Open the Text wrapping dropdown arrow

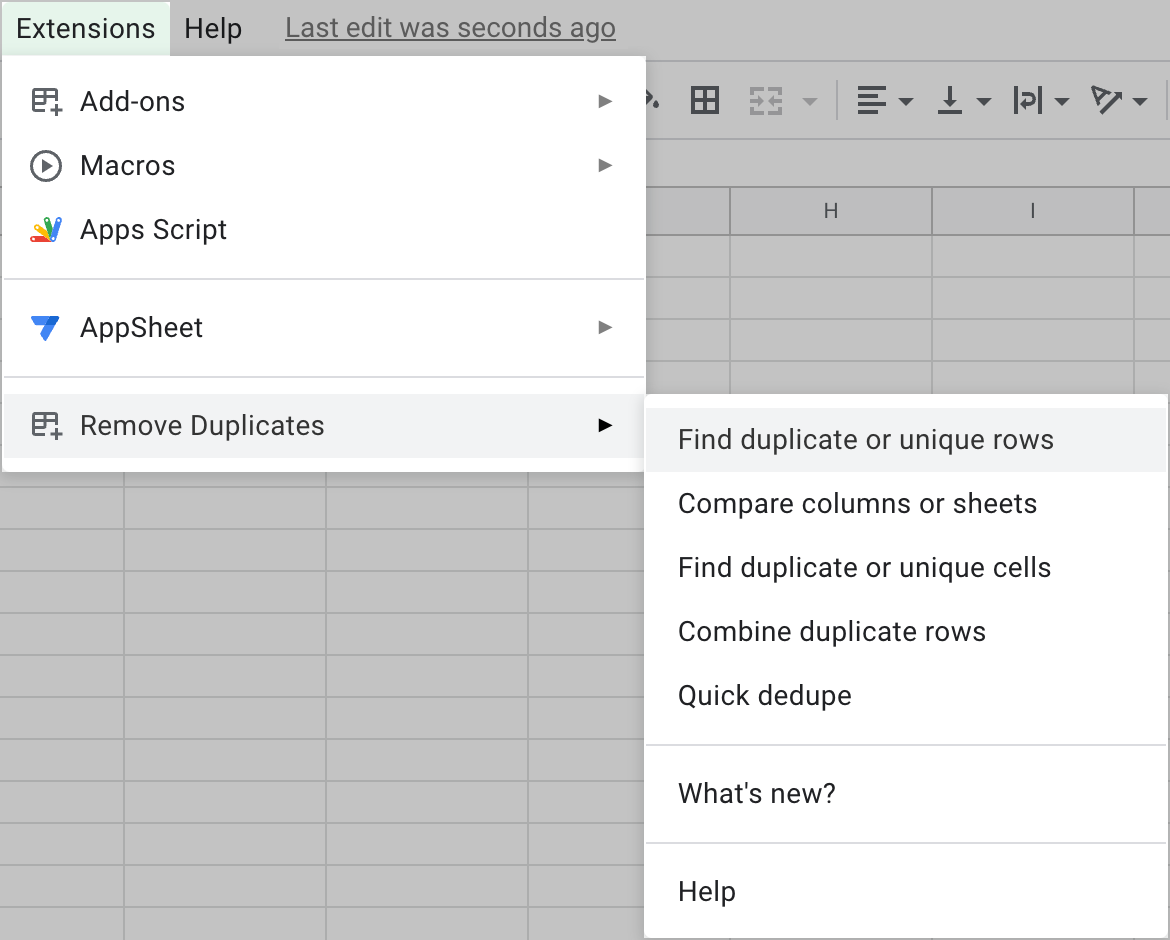point(1063,100)
